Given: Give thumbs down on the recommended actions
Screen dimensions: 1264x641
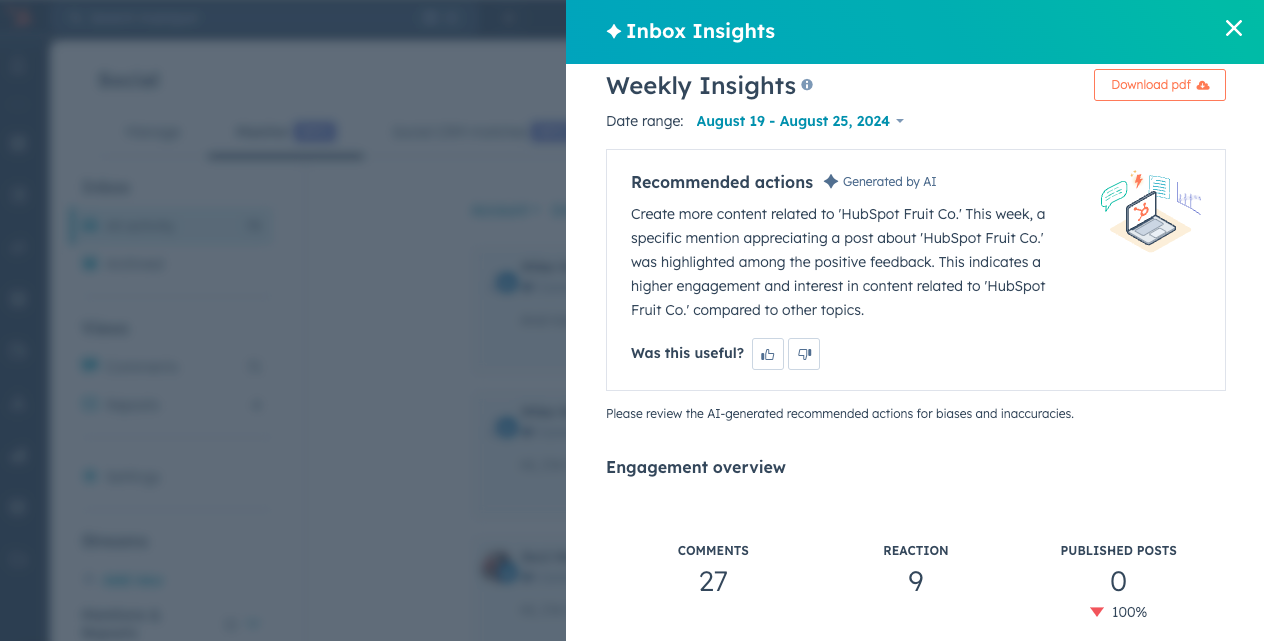Looking at the screenshot, I should 804,354.
